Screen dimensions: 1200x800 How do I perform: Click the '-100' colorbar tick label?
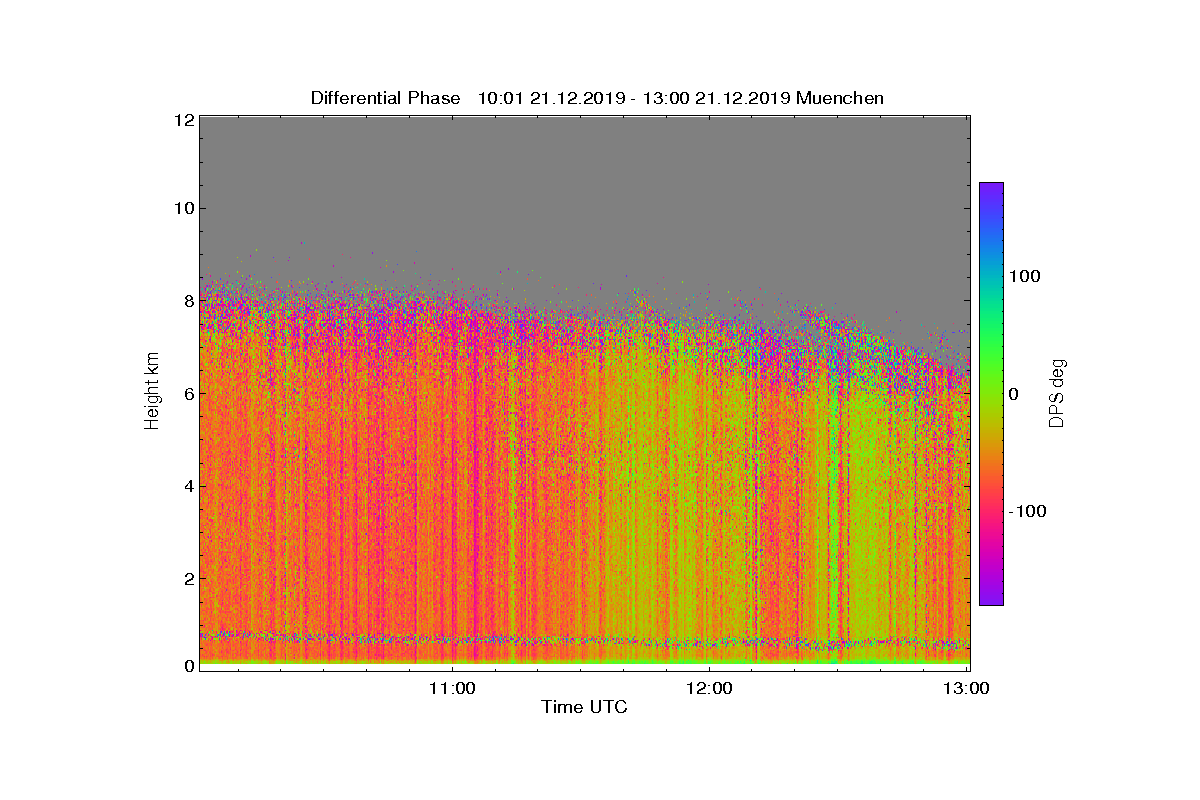click(1028, 511)
